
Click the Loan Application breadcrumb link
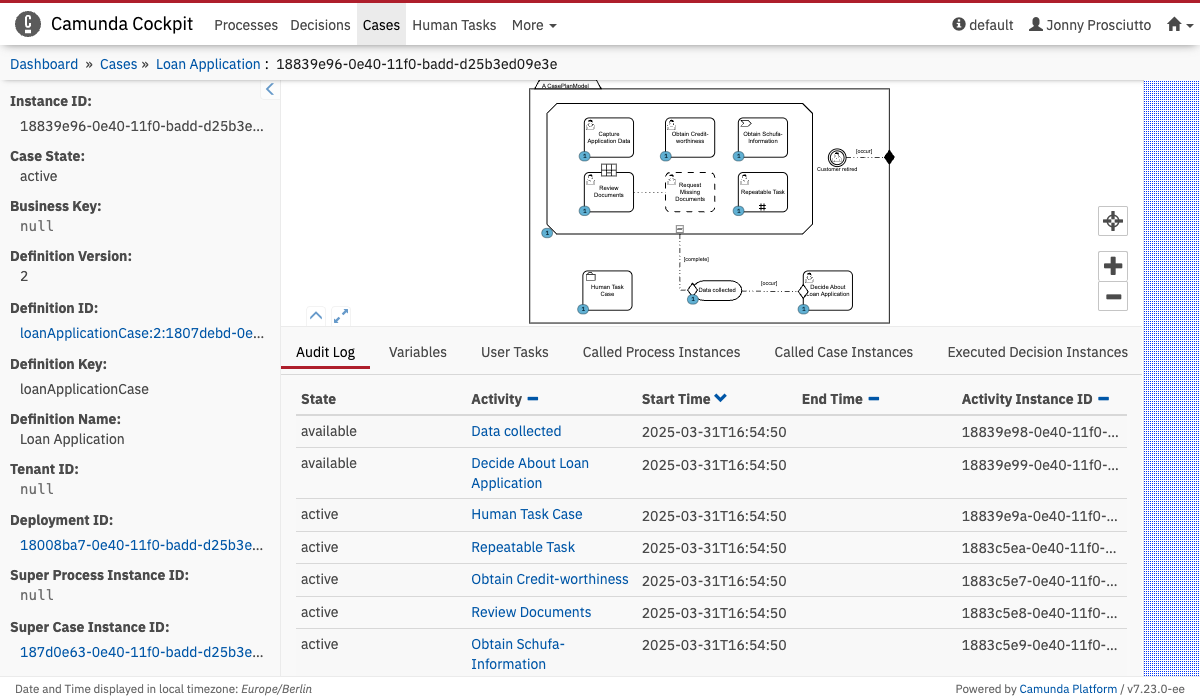208,64
